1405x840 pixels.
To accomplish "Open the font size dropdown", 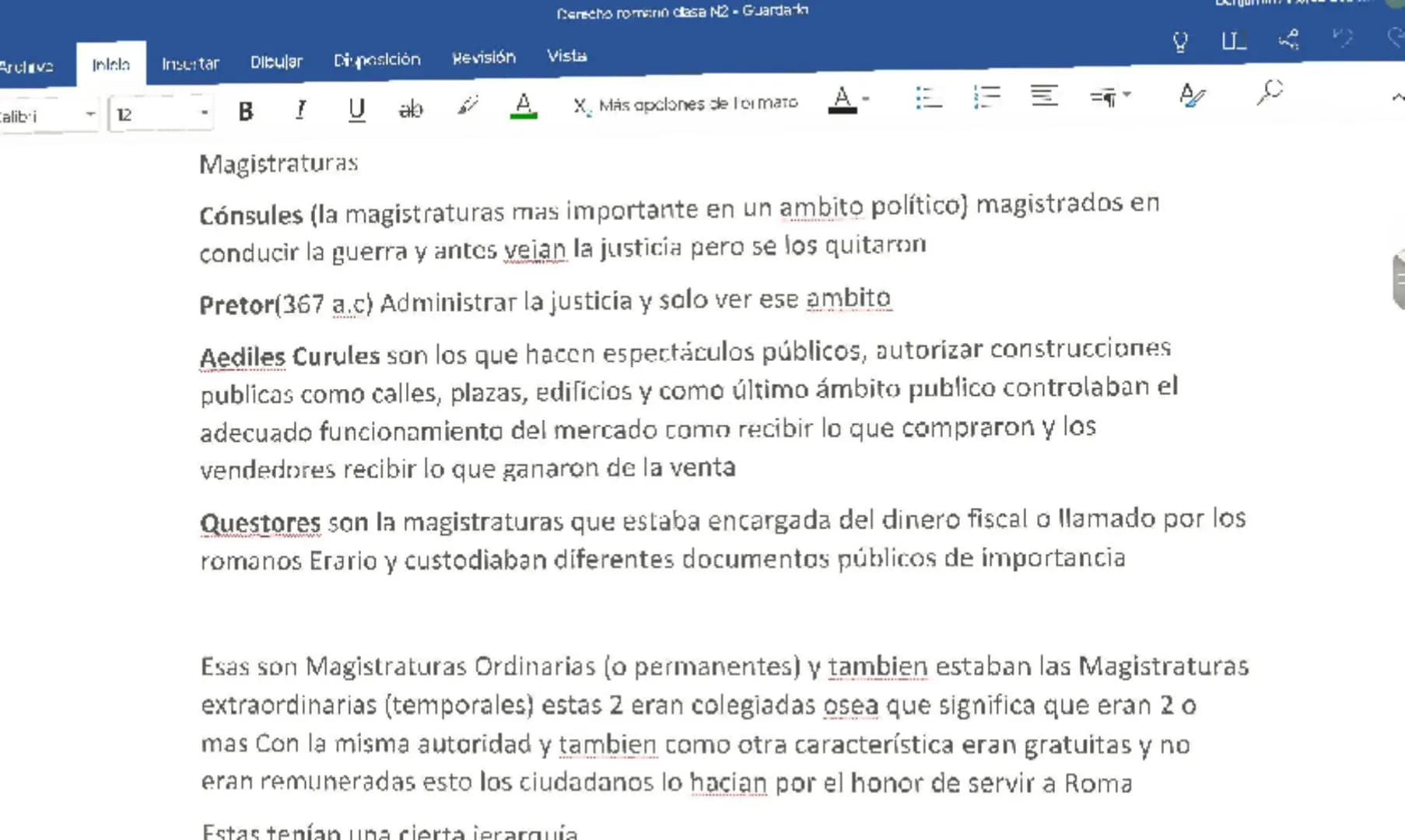I will 204,113.
